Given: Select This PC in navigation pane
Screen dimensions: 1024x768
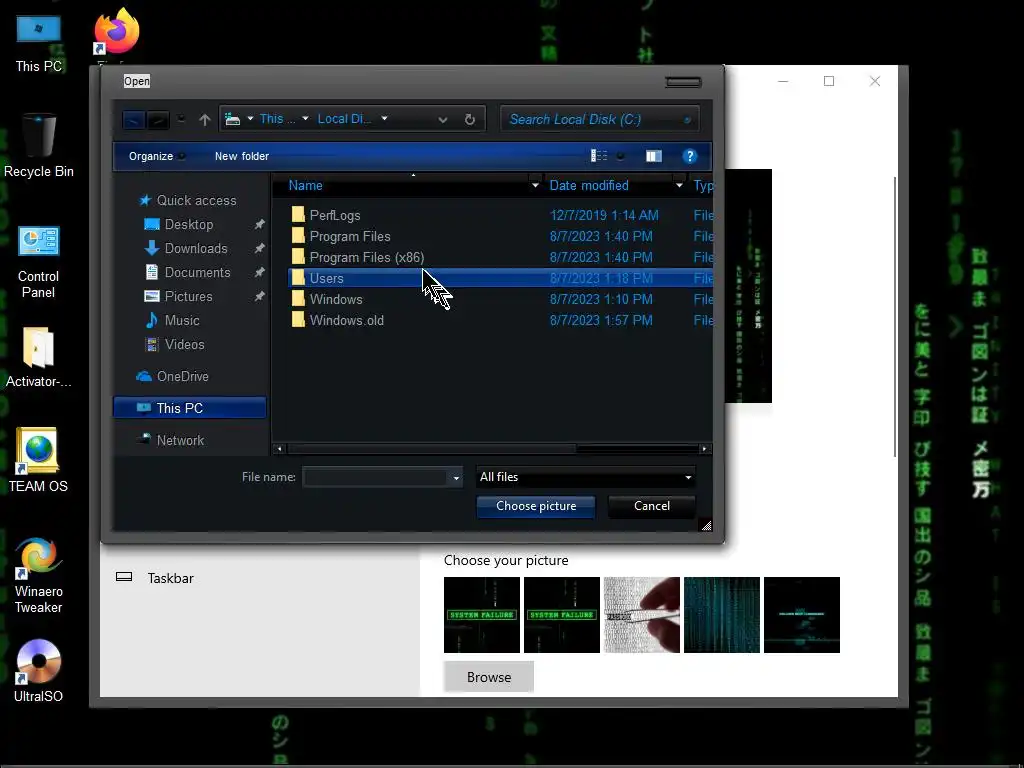Looking at the screenshot, I should coord(189,408).
